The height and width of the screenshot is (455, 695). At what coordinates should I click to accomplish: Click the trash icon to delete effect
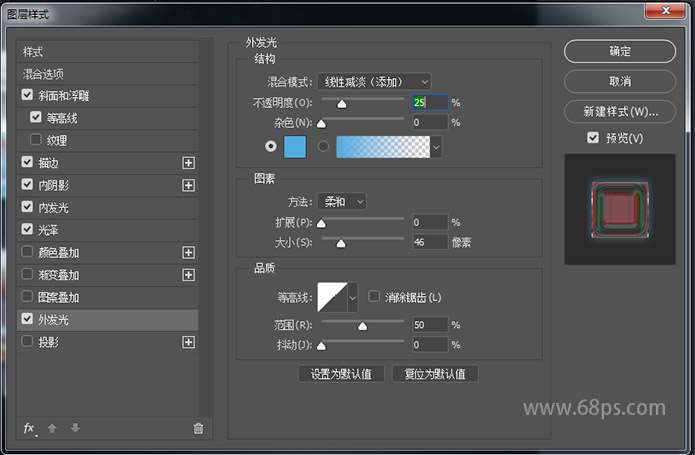point(198,428)
